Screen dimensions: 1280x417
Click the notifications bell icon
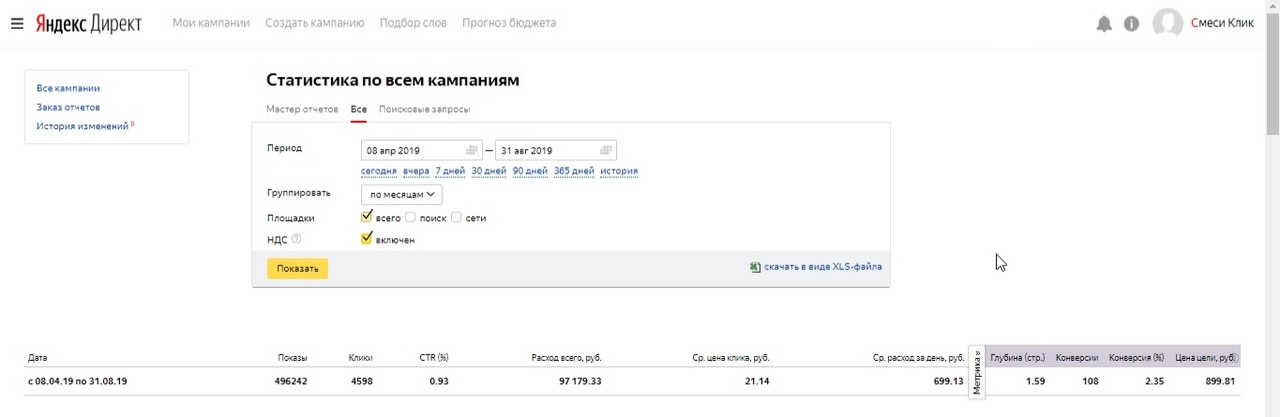[x=1104, y=24]
